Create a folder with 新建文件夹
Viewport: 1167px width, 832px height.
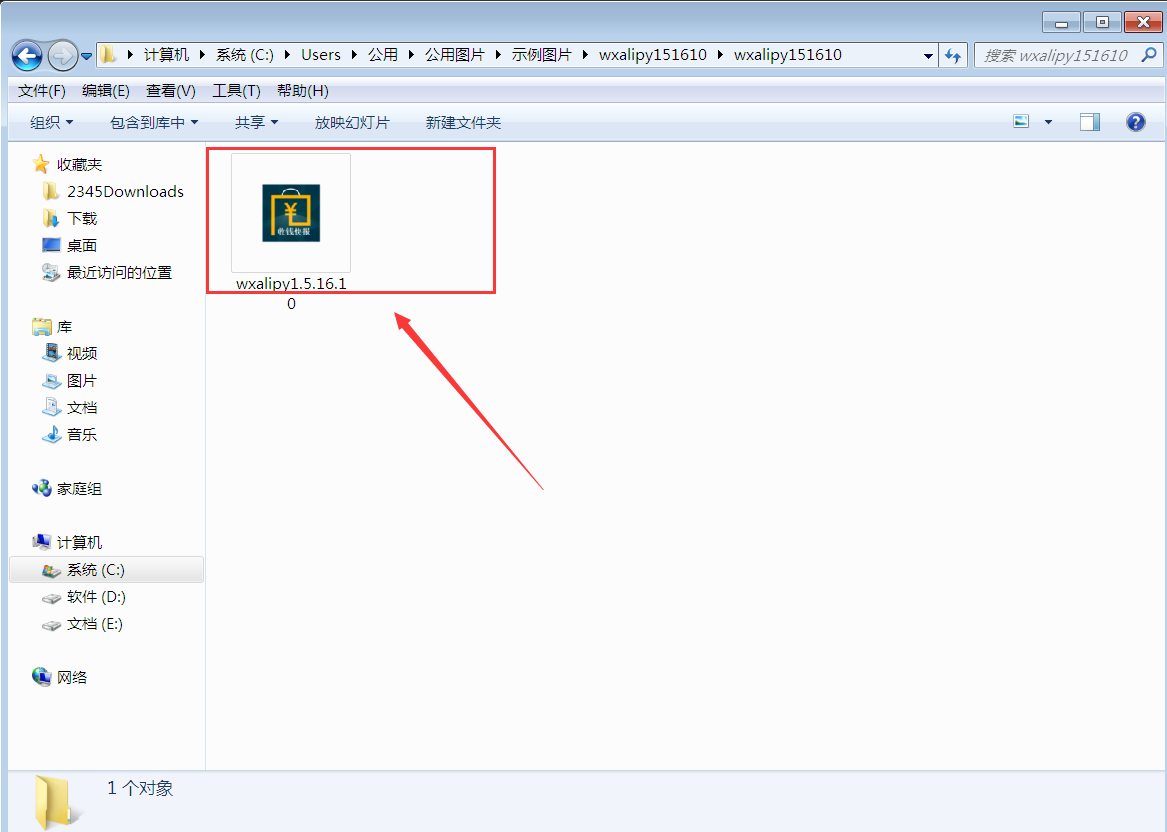(x=463, y=122)
